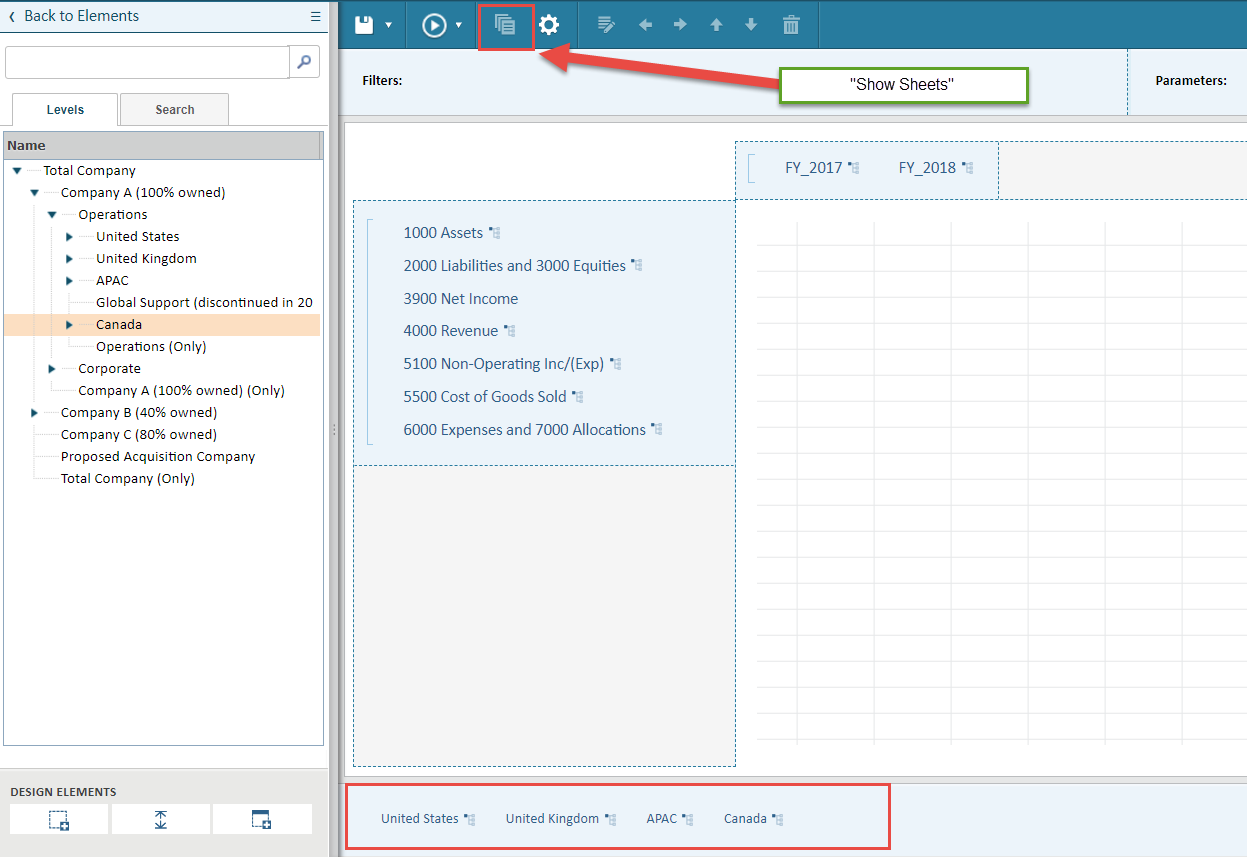Select United States sheet element
1247x857 pixels.
pyautogui.click(x=420, y=819)
